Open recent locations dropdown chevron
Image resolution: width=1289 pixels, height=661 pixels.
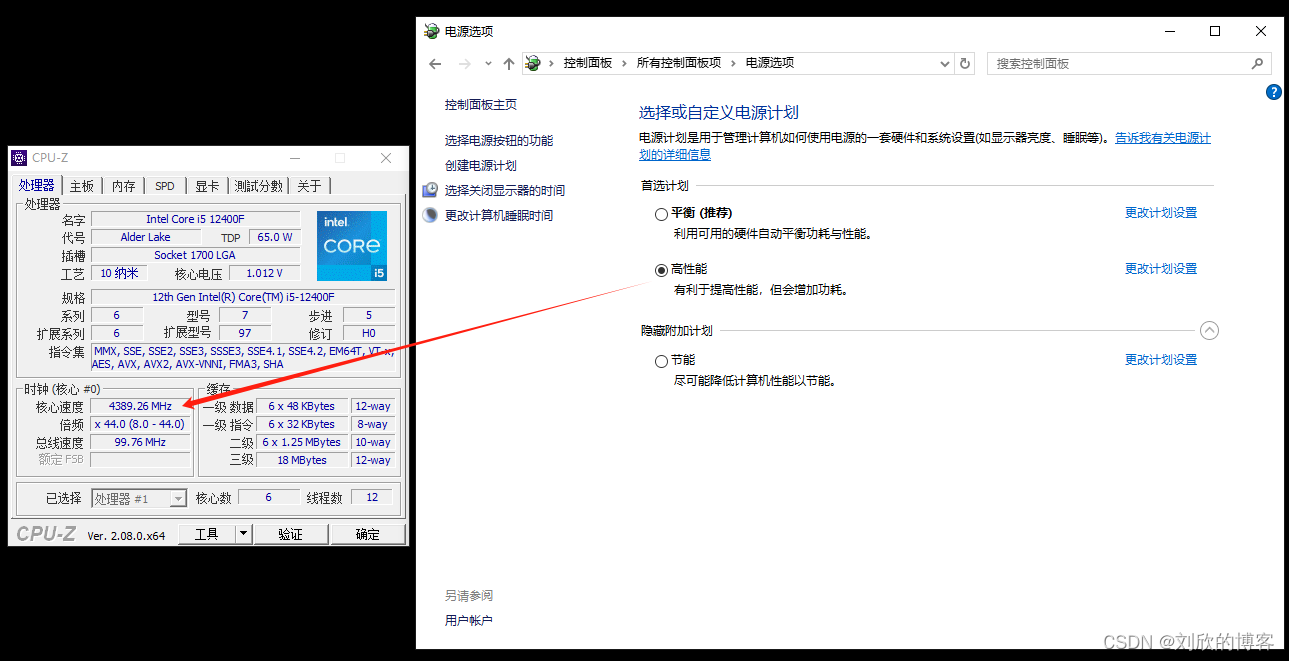click(488, 63)
